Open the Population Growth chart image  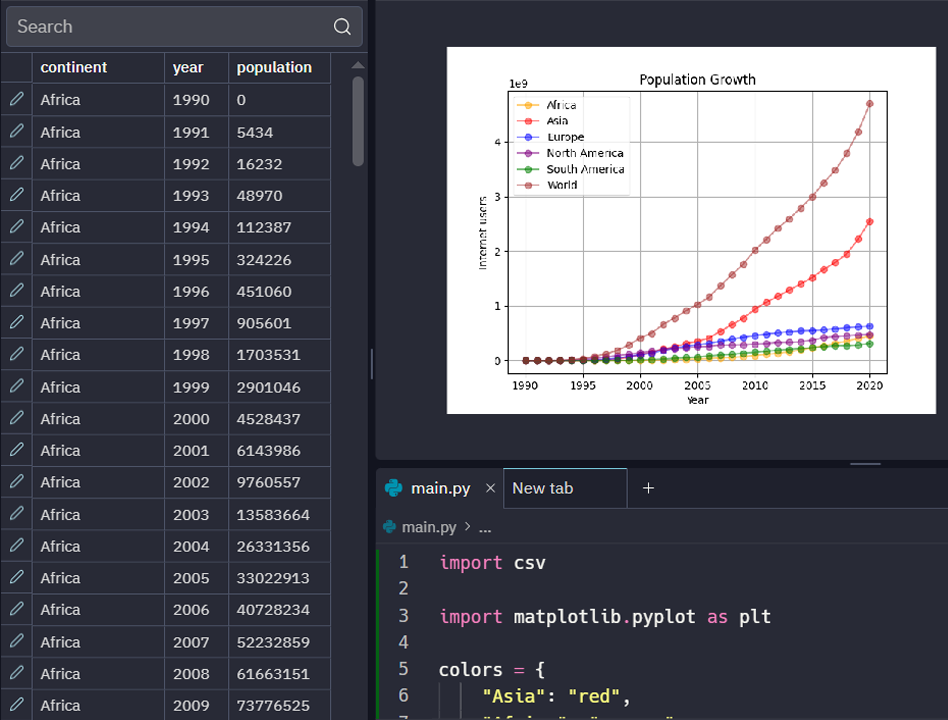pyautogui.click(x=698, y=230)
